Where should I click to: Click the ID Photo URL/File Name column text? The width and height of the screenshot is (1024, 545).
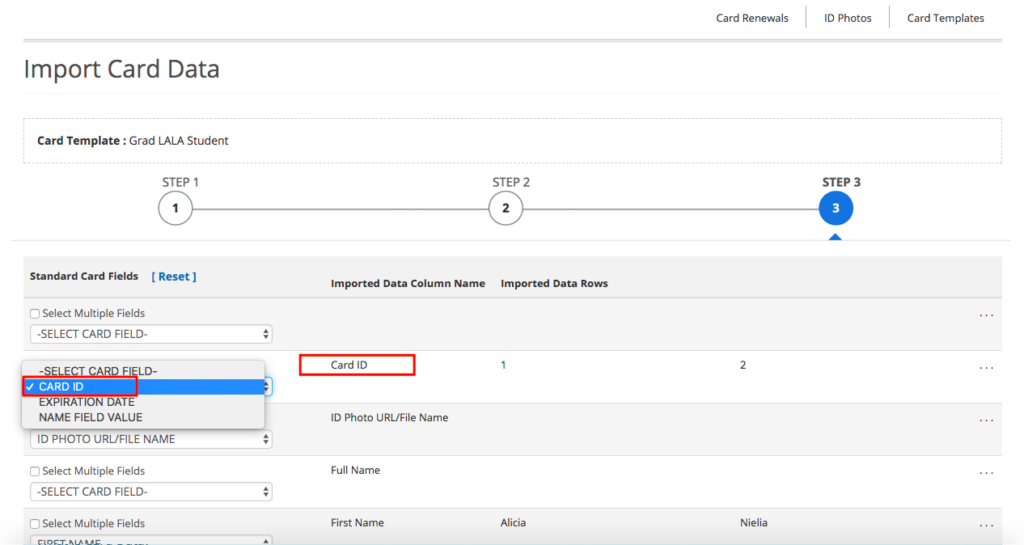click(x=389, y=418)
